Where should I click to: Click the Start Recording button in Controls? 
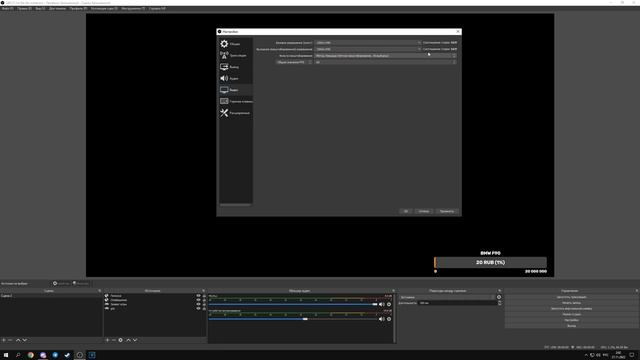(571, 303)
